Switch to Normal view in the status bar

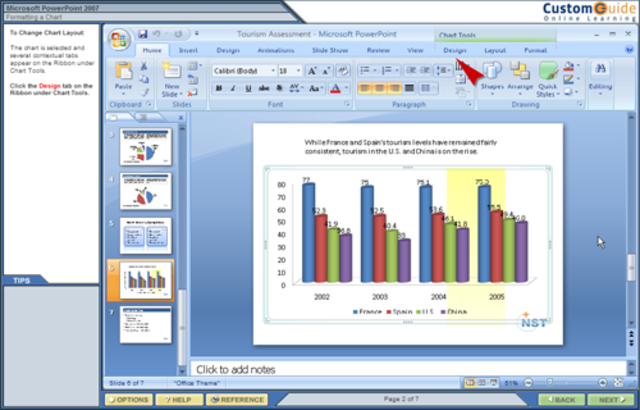pos(470,383)
